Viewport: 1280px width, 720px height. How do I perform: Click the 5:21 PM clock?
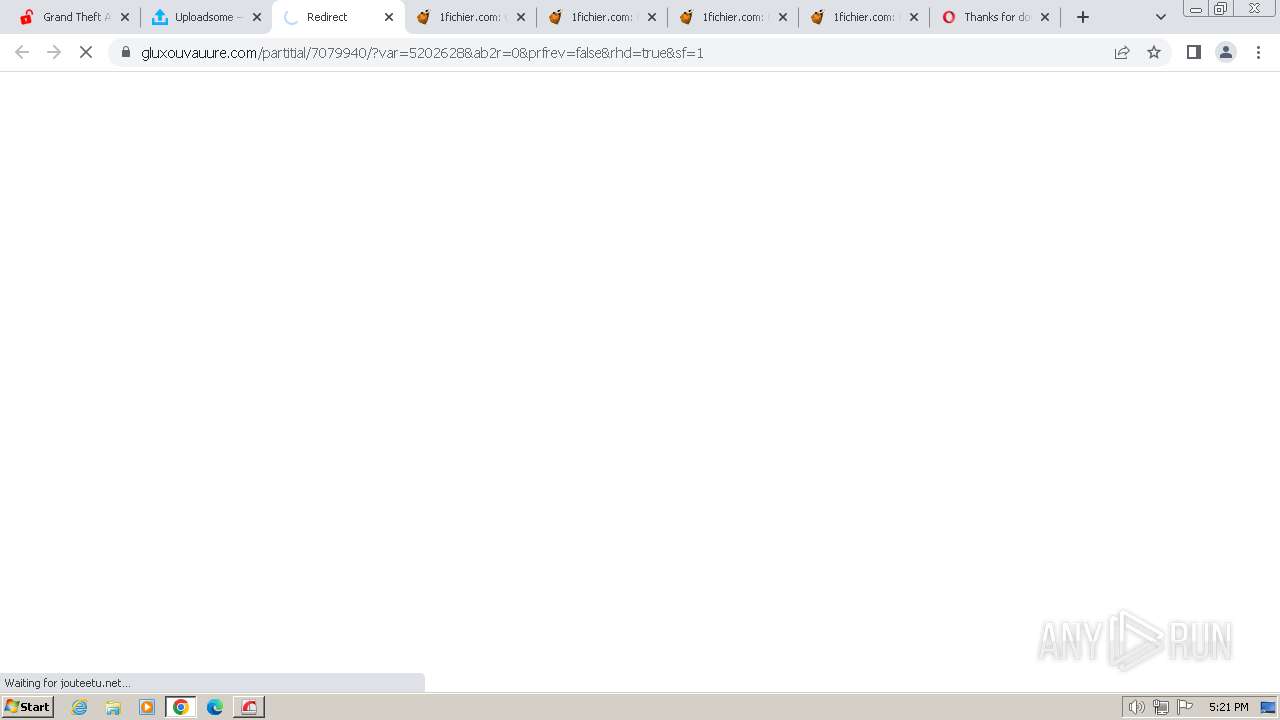point(1228,707)
